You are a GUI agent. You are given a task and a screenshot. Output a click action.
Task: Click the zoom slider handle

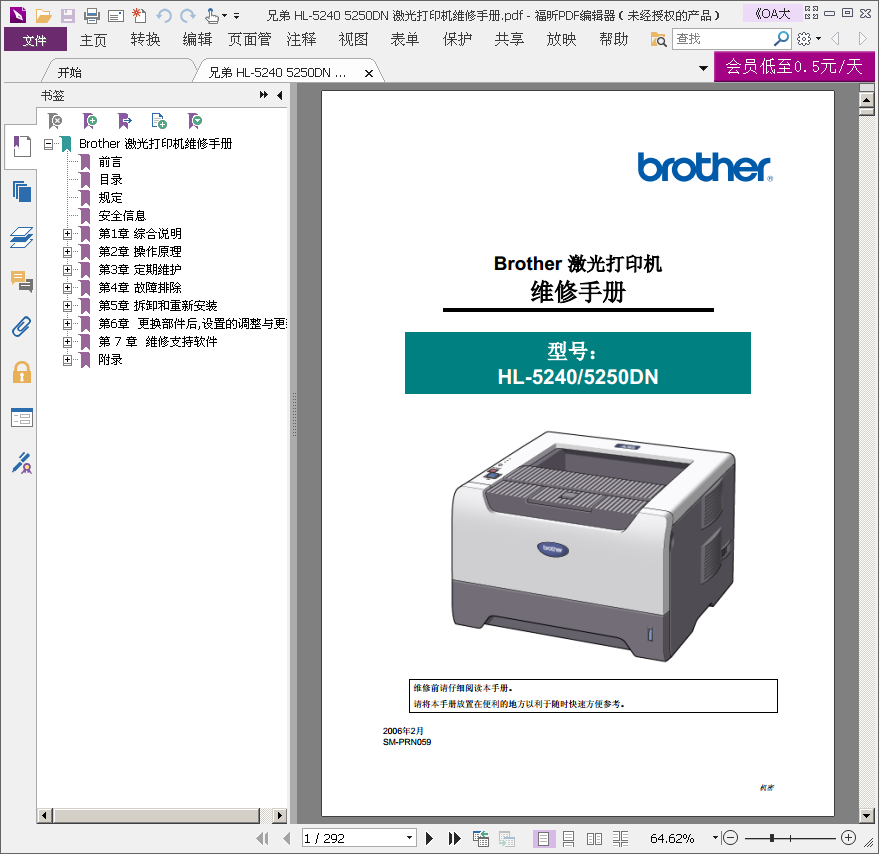[772, 838]
